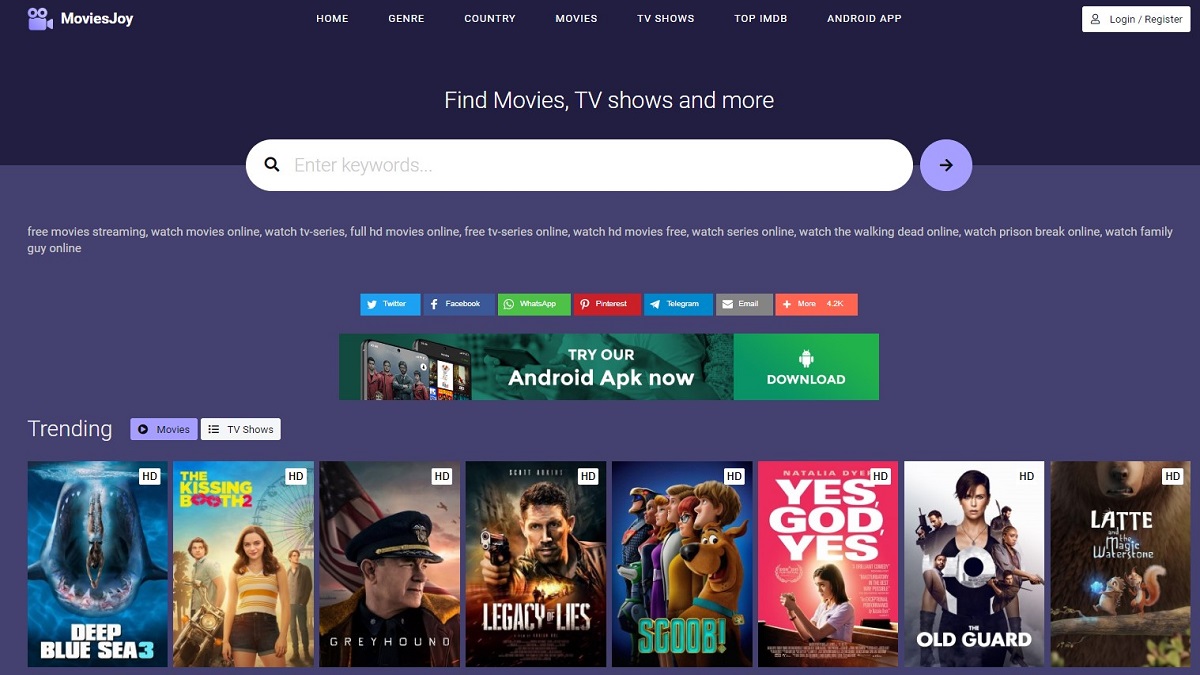
Task: Click HD badge on Deep Blue Sea 3
Action: (x=150, y=476)
